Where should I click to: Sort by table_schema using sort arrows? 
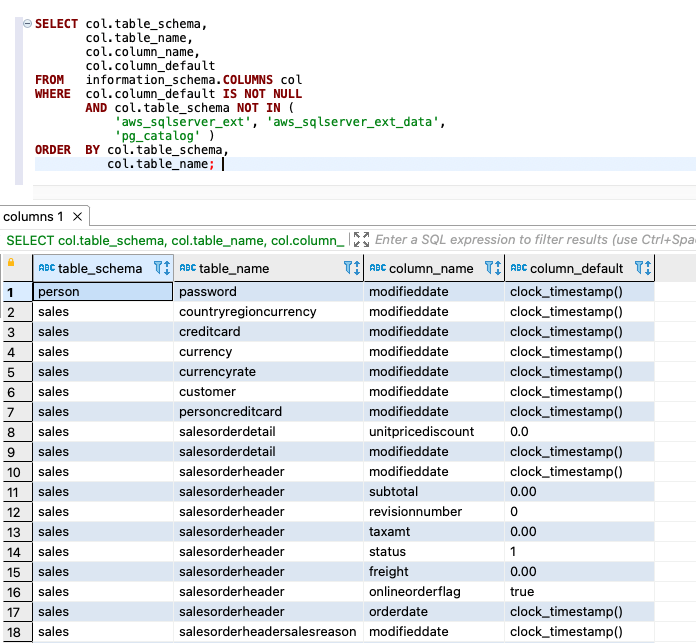click(x=167, y=268)
